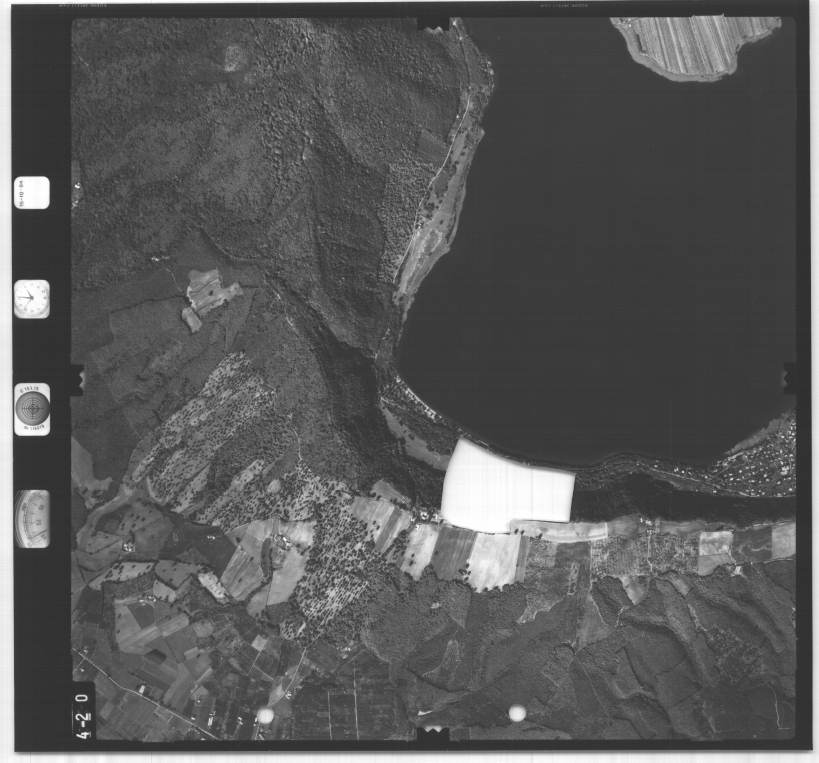Click the blank white masked rectangle on the lakeshore

pyautogui.click(x=507, y=487)
